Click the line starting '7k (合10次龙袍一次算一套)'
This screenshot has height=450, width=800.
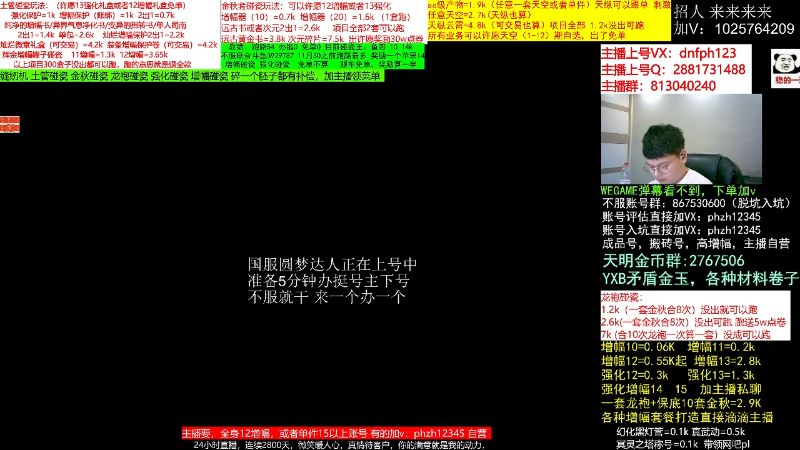685,335
